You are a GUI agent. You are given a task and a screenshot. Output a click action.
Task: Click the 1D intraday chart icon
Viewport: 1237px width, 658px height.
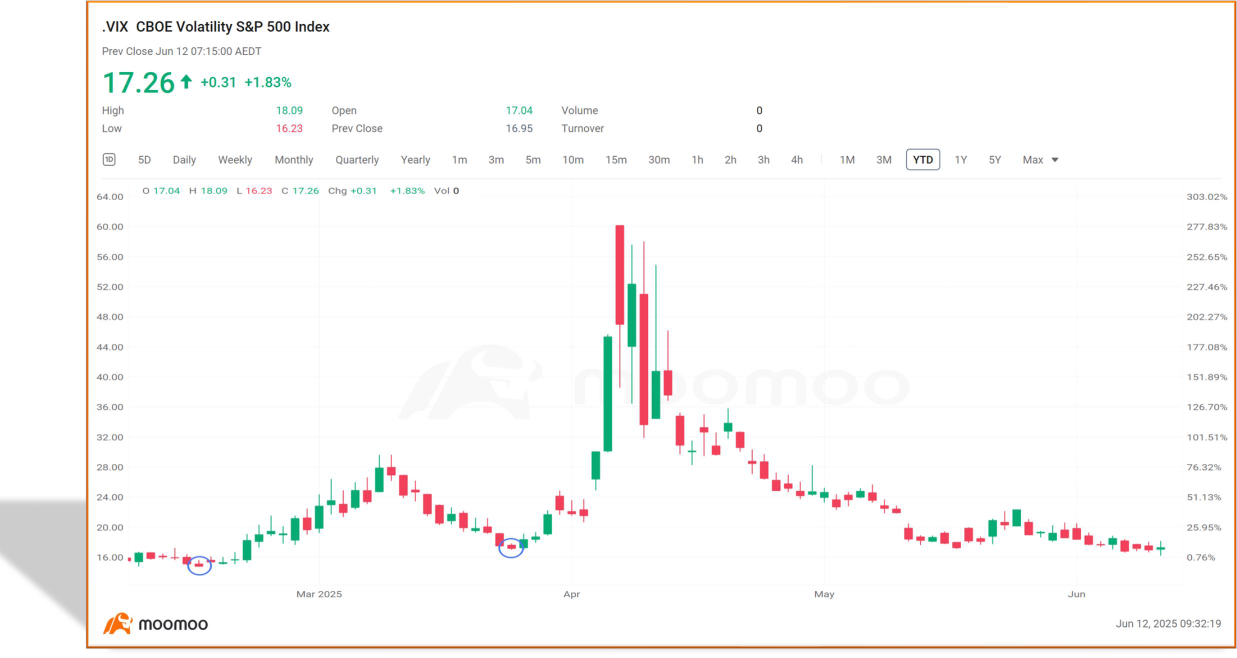(x=109, y=160)
